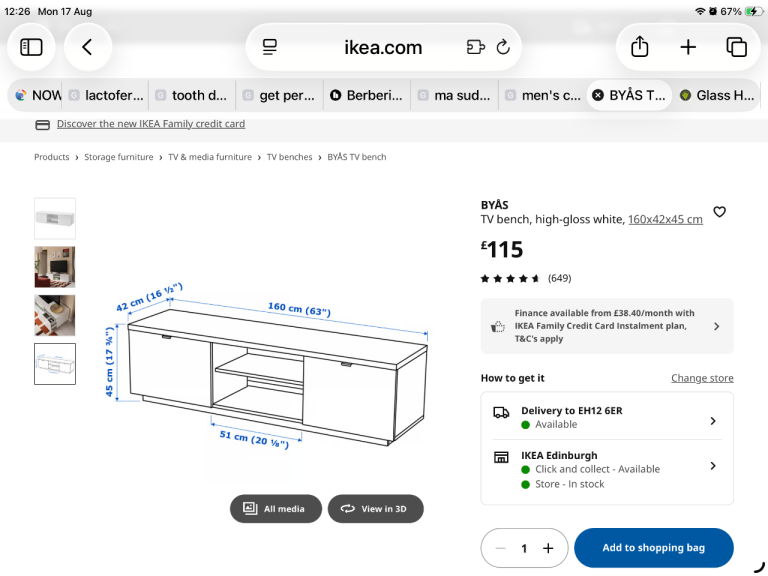View the bench in 3D
The width and height of the screenshot is (768, 576).
point(376,508)
